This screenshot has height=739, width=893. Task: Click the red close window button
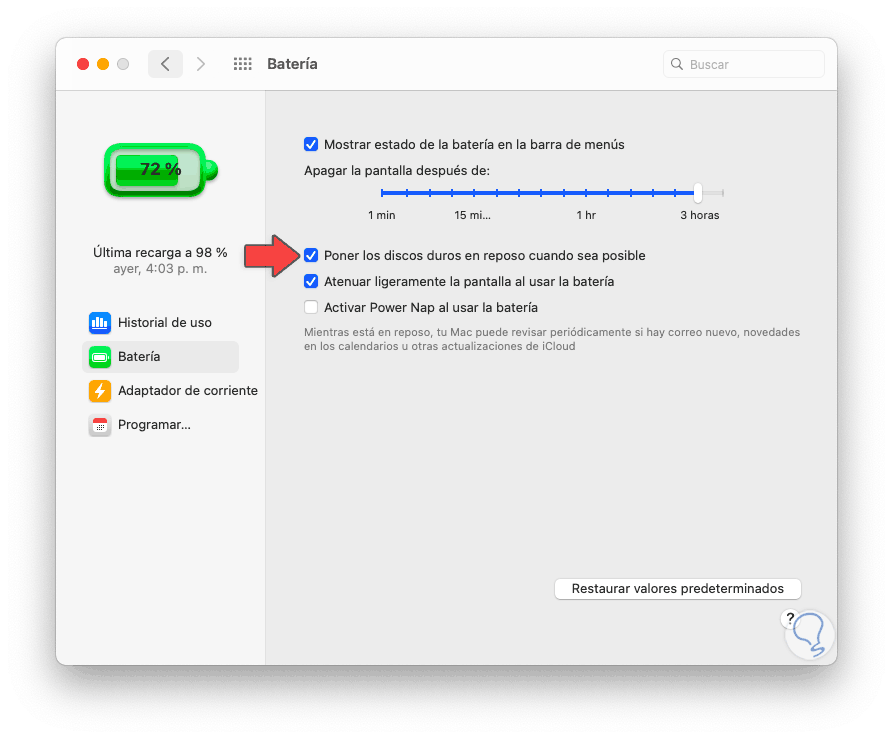[83, 64]
